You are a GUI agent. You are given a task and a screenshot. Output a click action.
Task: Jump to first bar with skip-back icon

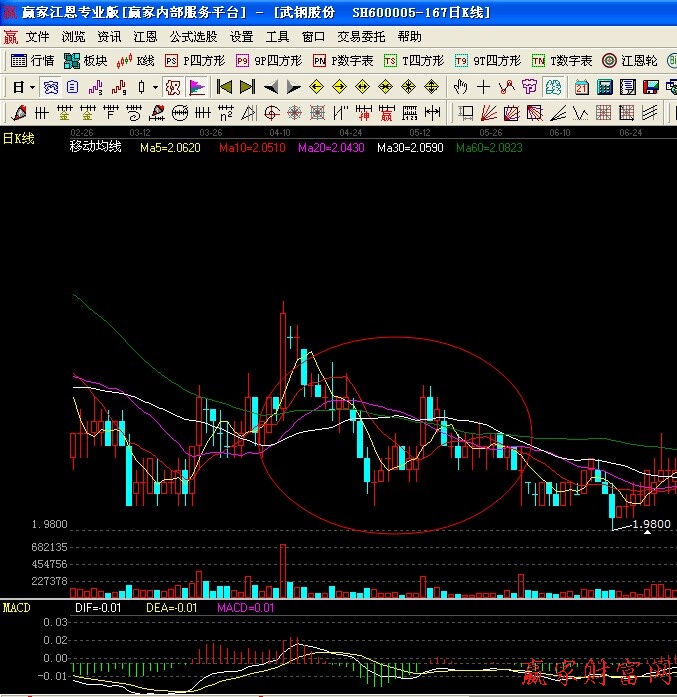(x=225, y=87)
